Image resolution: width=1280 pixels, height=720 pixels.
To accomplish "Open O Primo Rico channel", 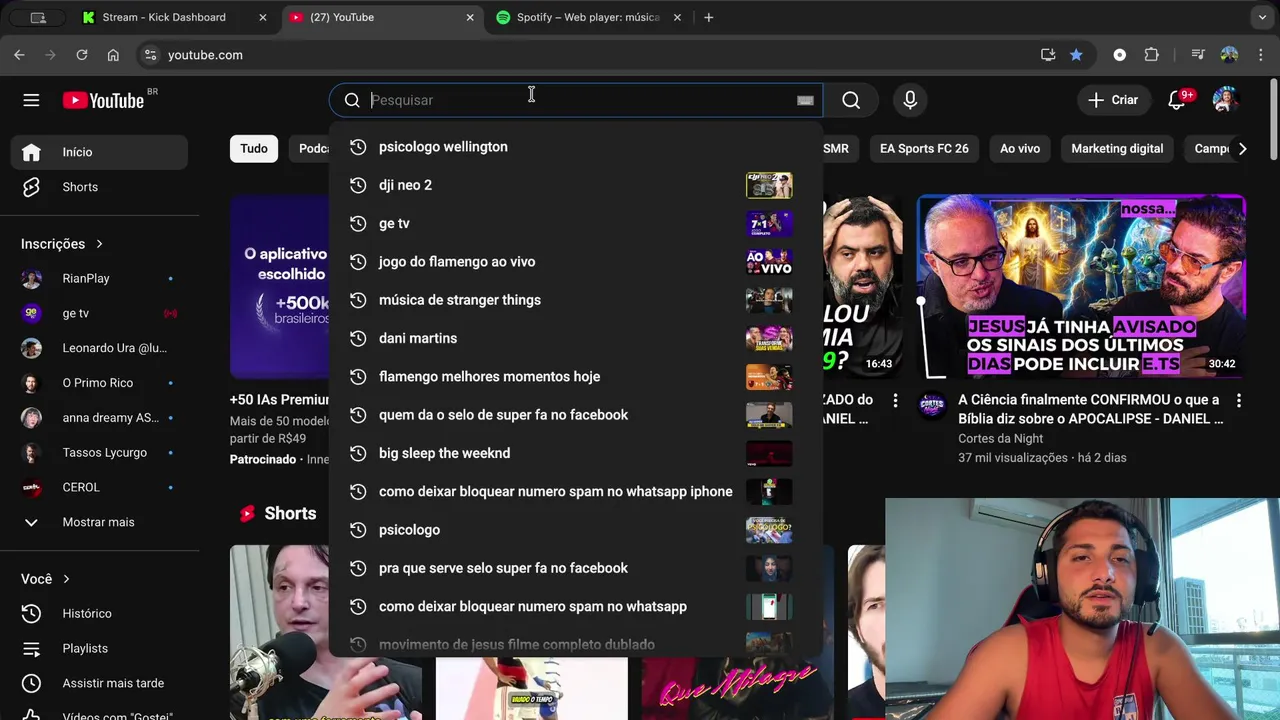I will pyautogui.click(x=100, y=383).
